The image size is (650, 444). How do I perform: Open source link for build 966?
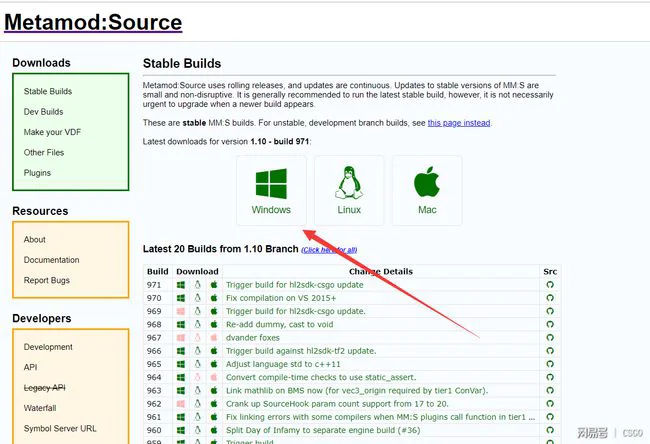click(550, 351)
